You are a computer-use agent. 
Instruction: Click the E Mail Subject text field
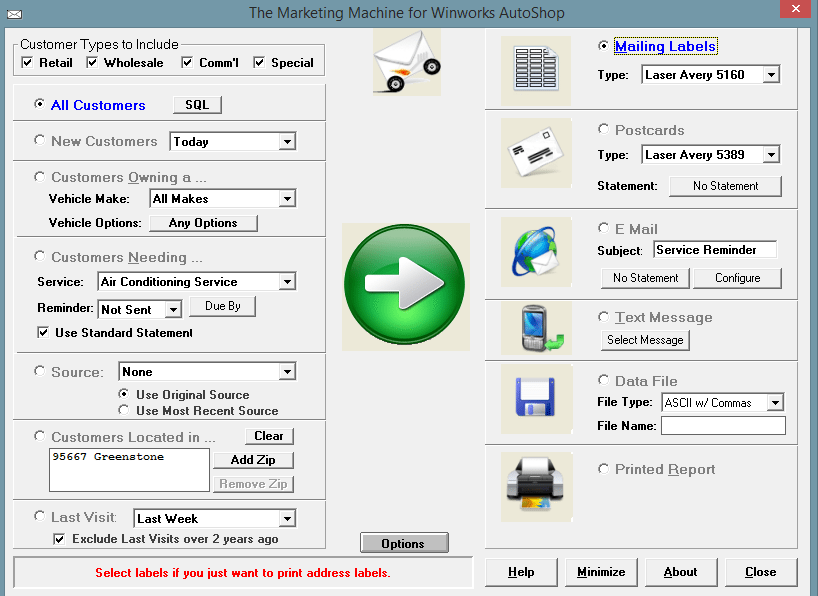tap(714, 250)
